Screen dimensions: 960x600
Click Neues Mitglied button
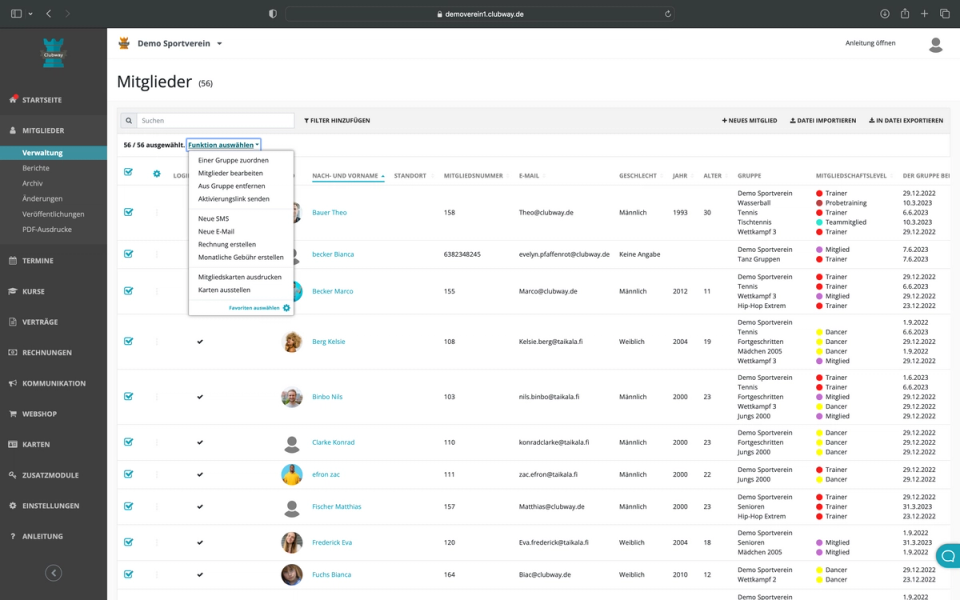pyautogui.click(x=749, y=121)
